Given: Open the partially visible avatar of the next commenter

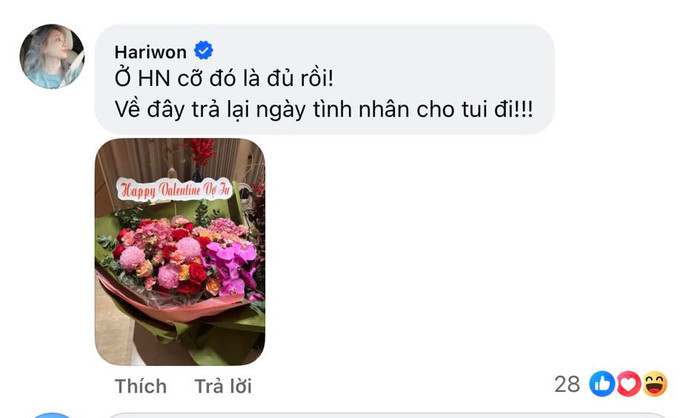Looking at the screenshot, I should (x=52, y=415).
